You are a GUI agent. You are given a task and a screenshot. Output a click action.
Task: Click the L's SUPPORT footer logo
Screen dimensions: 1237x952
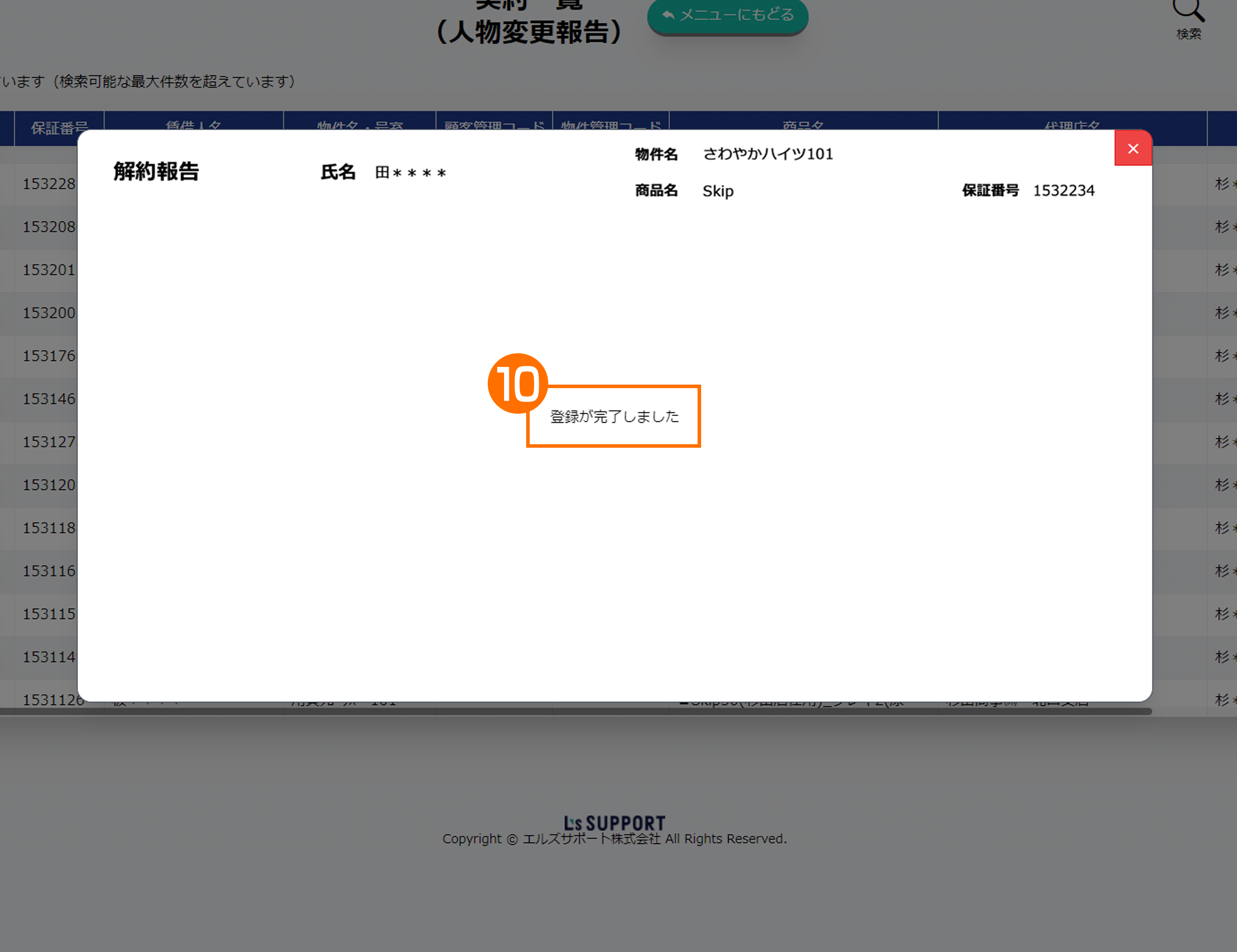(614, 822)
